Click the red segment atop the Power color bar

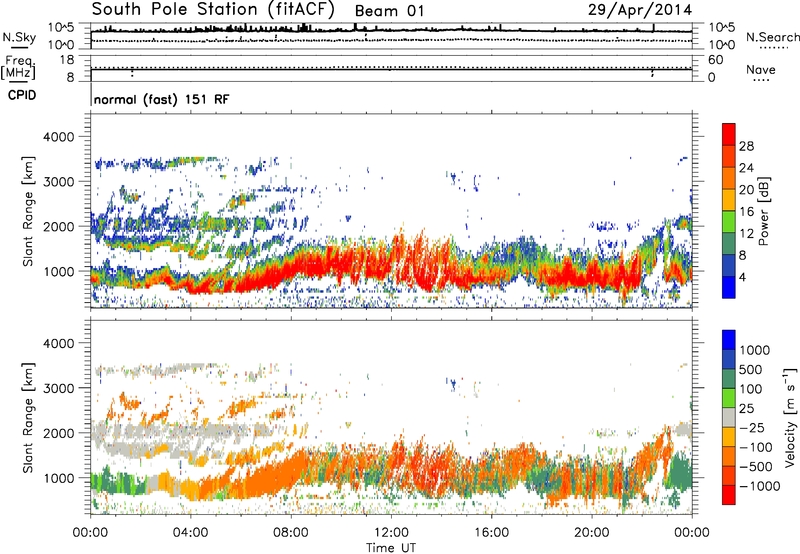click(729, 134)
